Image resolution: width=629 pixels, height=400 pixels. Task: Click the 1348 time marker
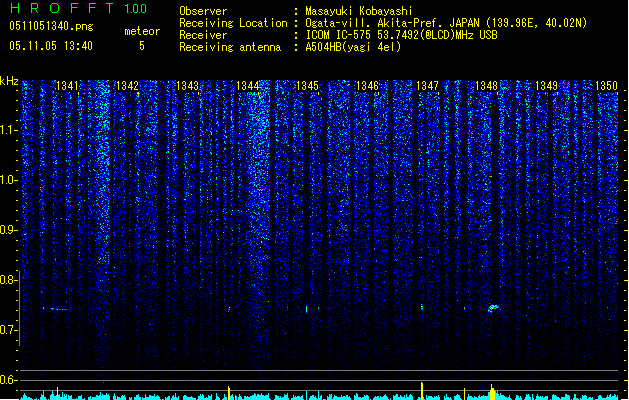[x=487, y=86]
